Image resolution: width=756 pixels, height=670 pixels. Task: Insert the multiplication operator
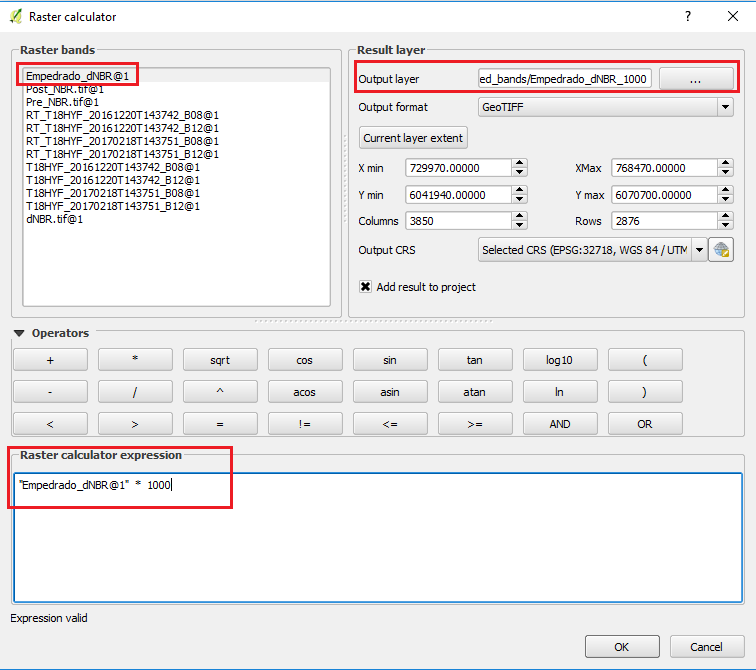[135, 360]
